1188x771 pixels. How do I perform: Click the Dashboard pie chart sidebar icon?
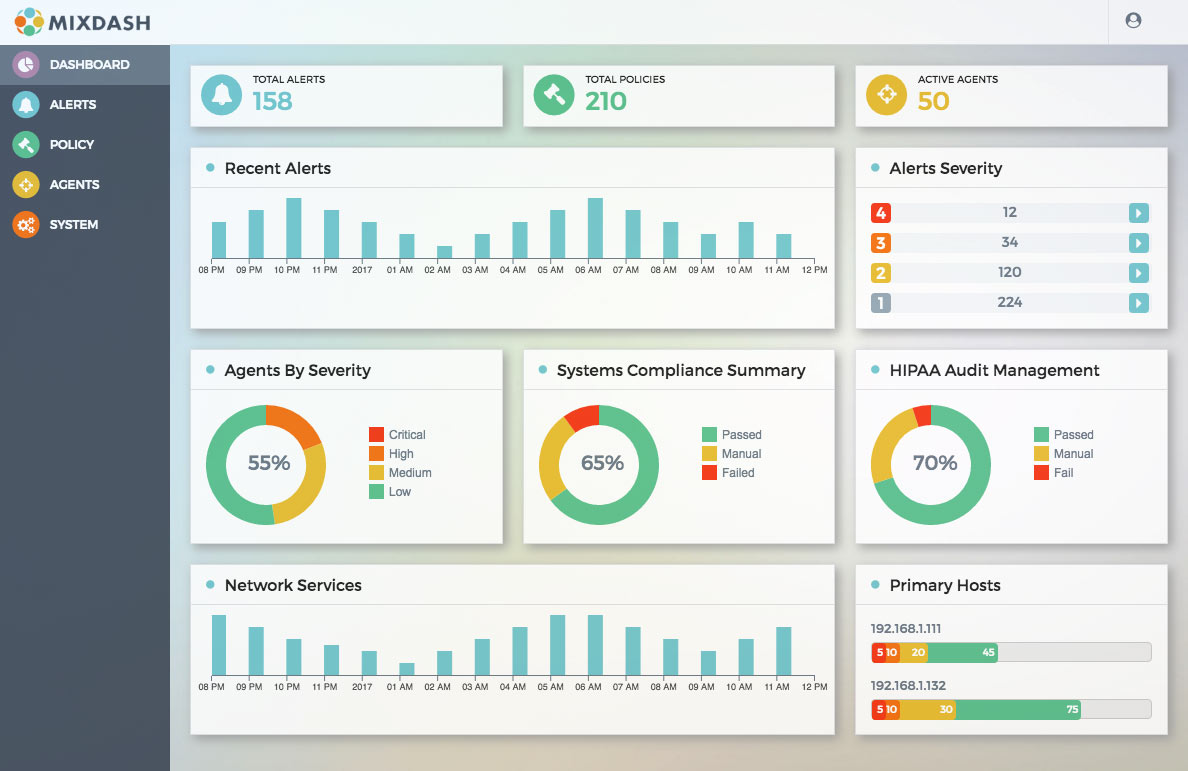[26, 64]
